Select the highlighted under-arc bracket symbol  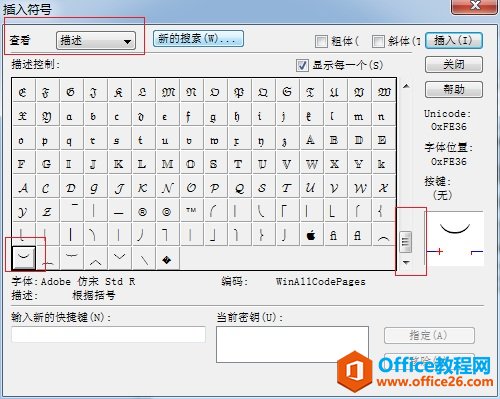click(x=23, y=258)
